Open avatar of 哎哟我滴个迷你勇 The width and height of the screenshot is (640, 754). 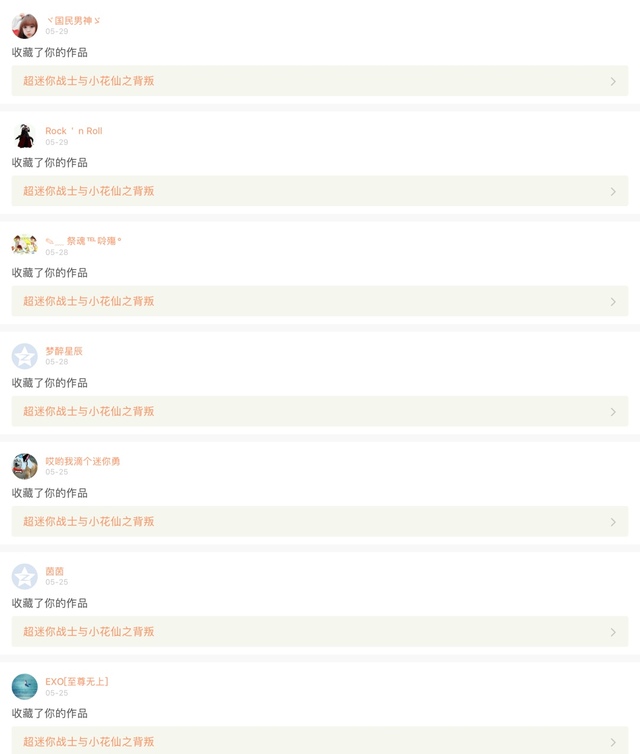[25, 466]
